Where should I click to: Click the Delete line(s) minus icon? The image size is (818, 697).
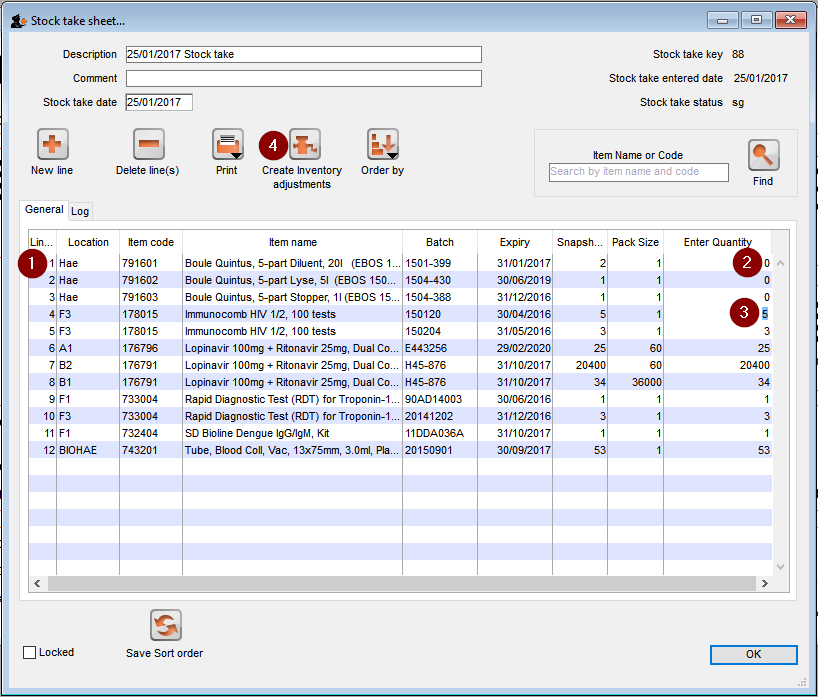click(148, 146)
